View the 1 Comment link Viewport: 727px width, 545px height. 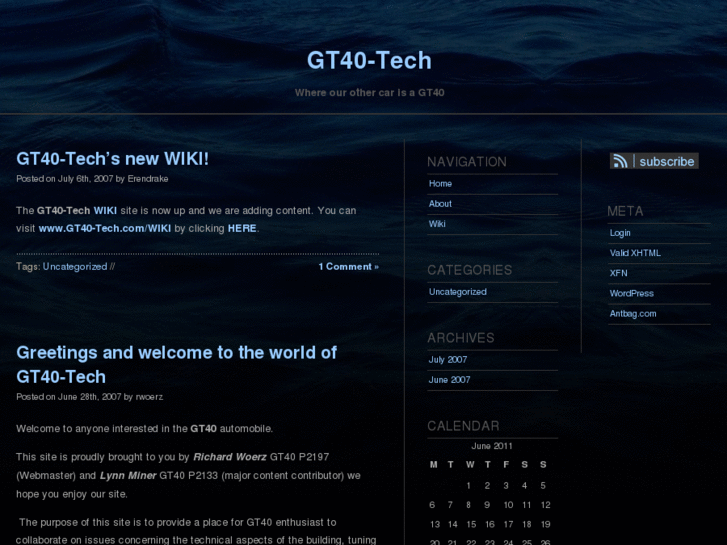[x=348, y=267]
